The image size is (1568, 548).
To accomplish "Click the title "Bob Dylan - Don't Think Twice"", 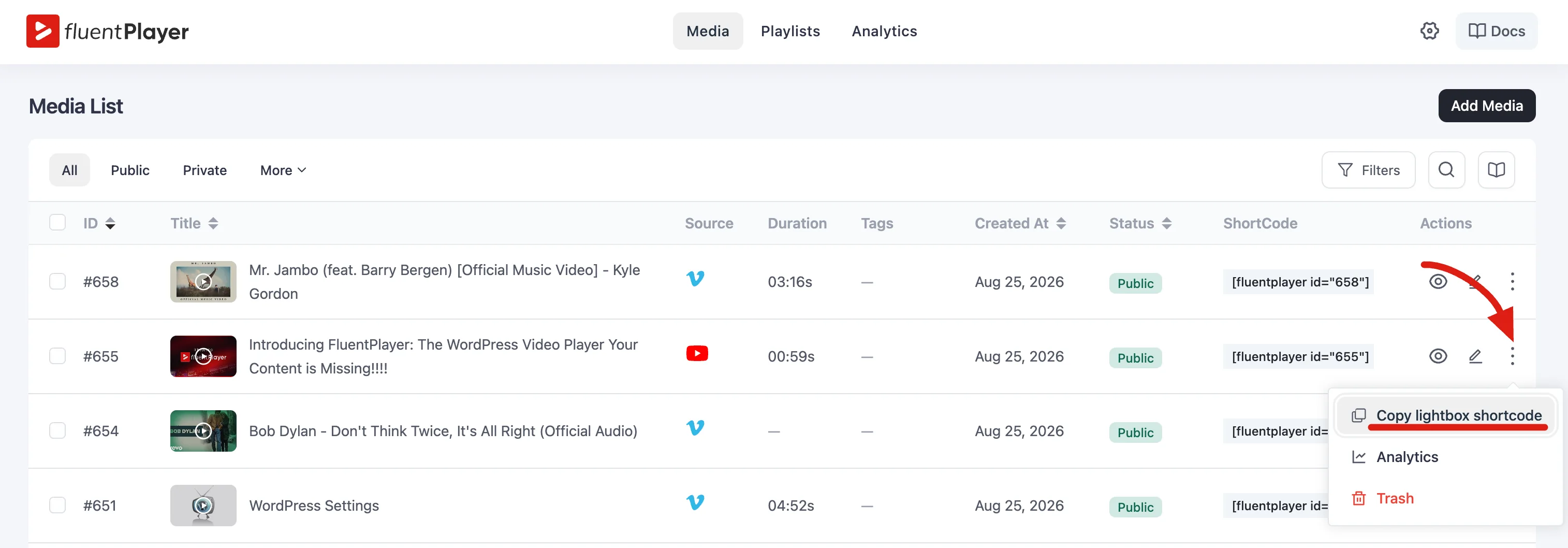I will (443, 431).
